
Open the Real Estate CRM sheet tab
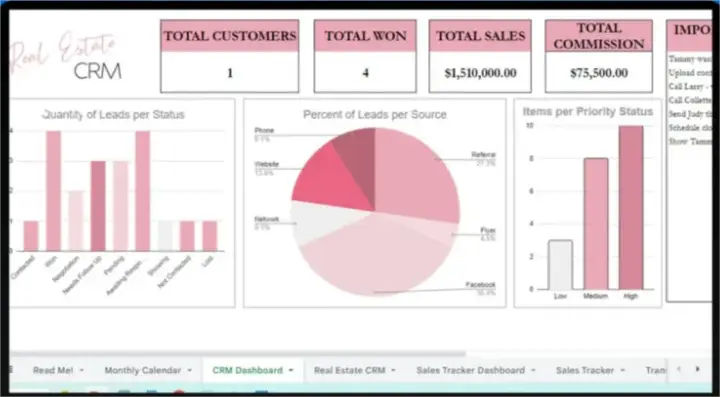pyautogui.click(x=349, y=370)
